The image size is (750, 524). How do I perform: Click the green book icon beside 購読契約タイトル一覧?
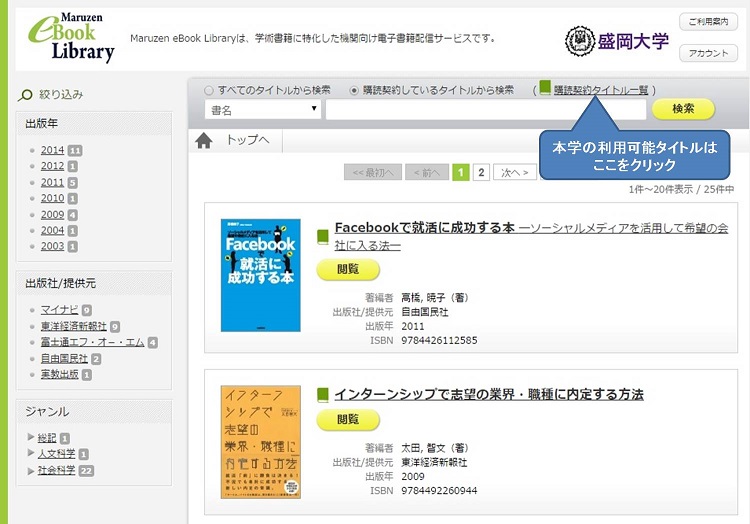pos(545,87)
